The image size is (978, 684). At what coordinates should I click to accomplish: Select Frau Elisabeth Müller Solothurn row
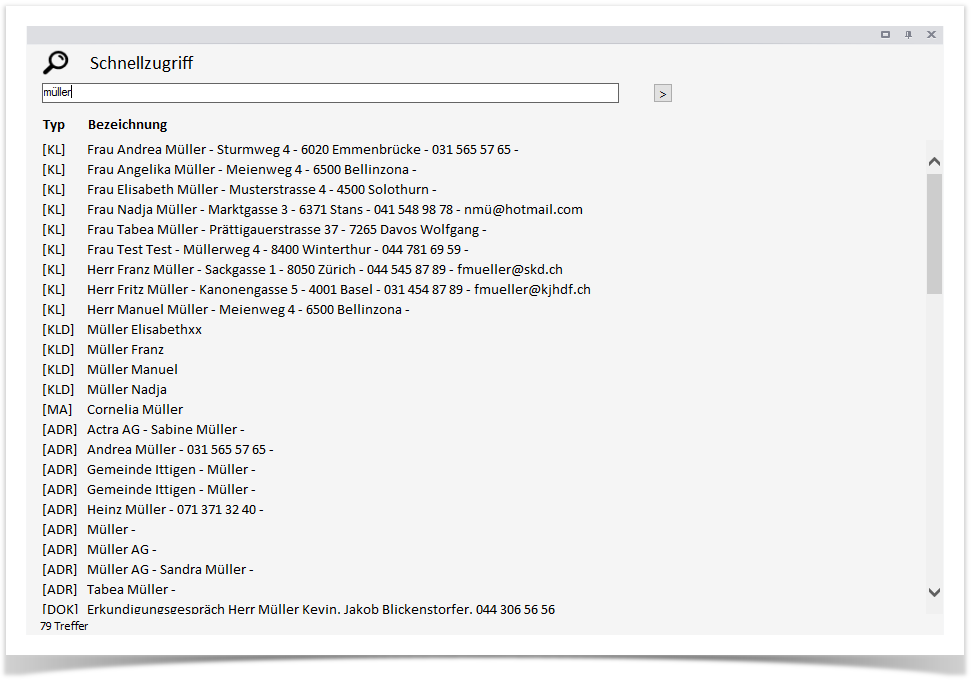[261, 190]
